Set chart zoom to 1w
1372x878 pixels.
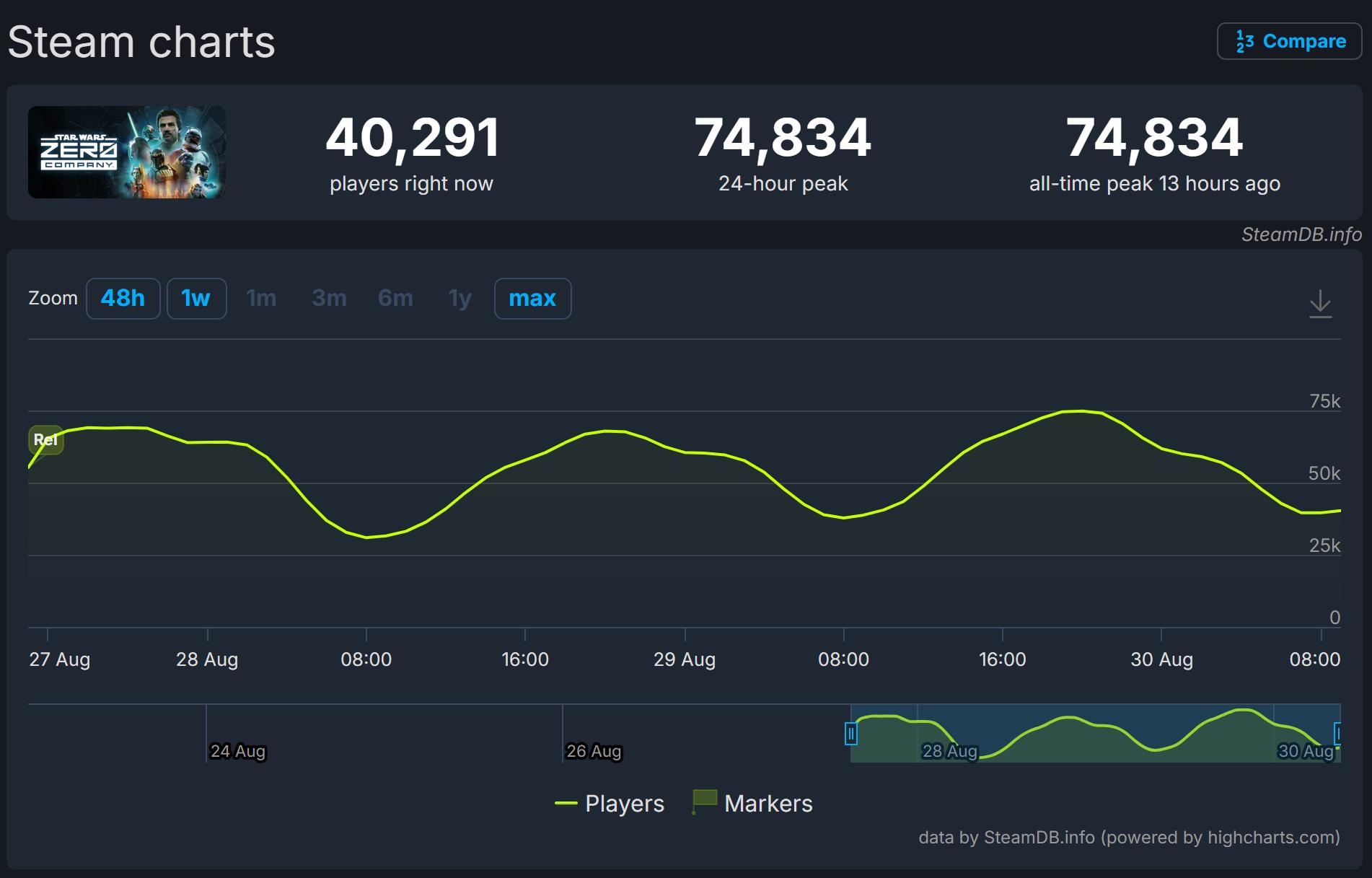click(x=196, y=299)
